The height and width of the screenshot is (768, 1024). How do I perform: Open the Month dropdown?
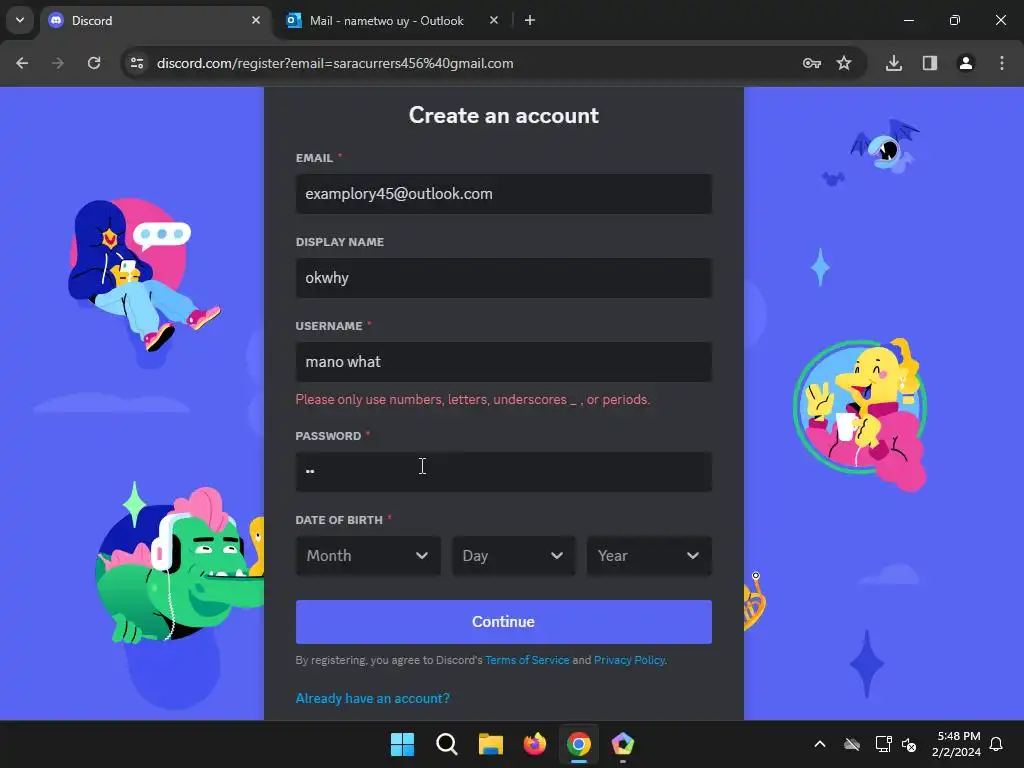(368, 556)
